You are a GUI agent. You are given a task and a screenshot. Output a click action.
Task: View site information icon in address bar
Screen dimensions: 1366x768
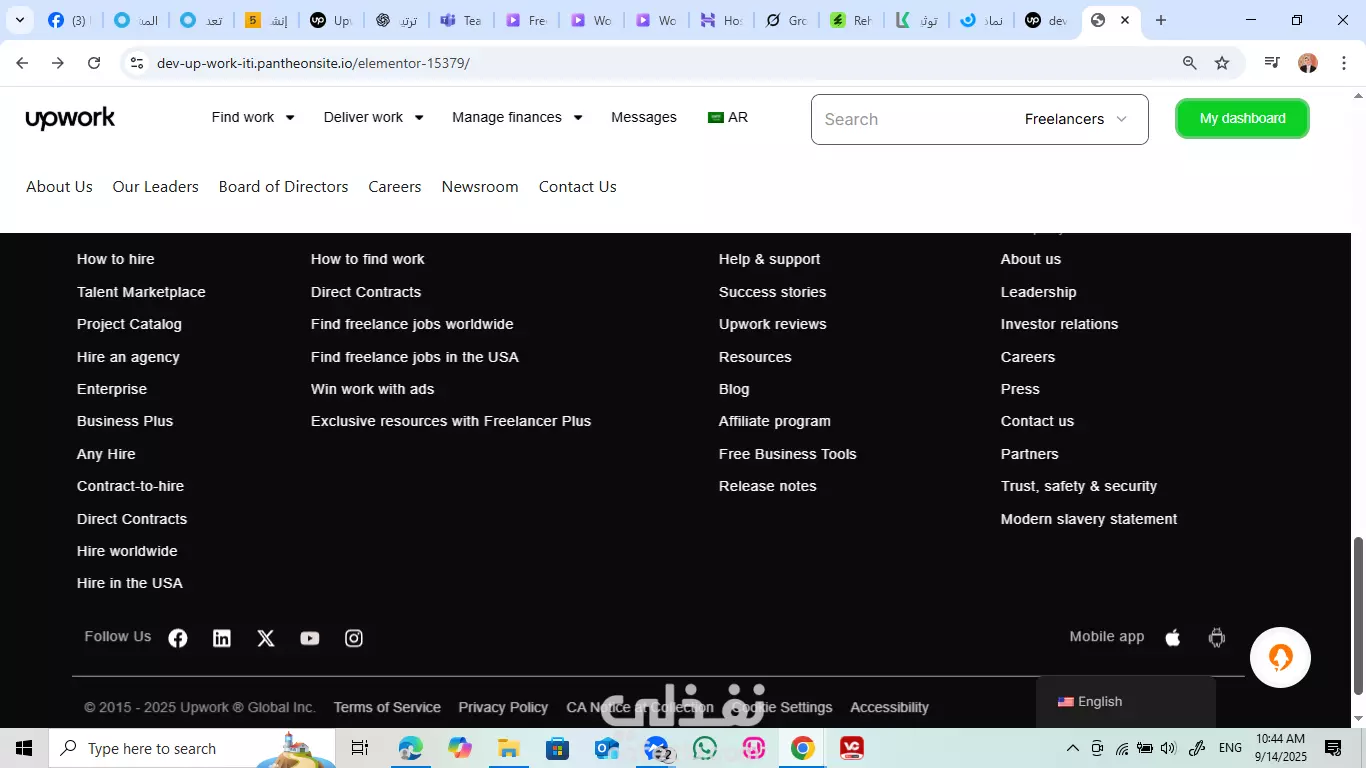pos(137,63)
